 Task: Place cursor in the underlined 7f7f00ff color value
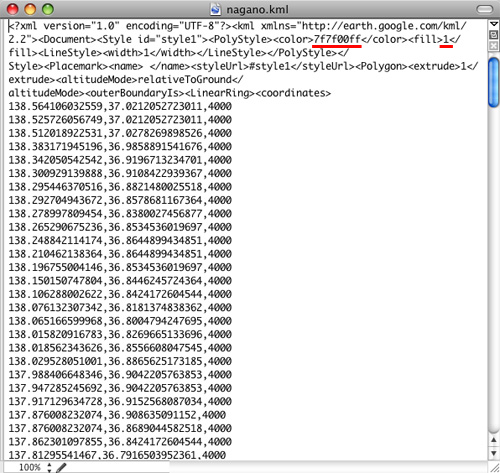[x=337, y=39]
